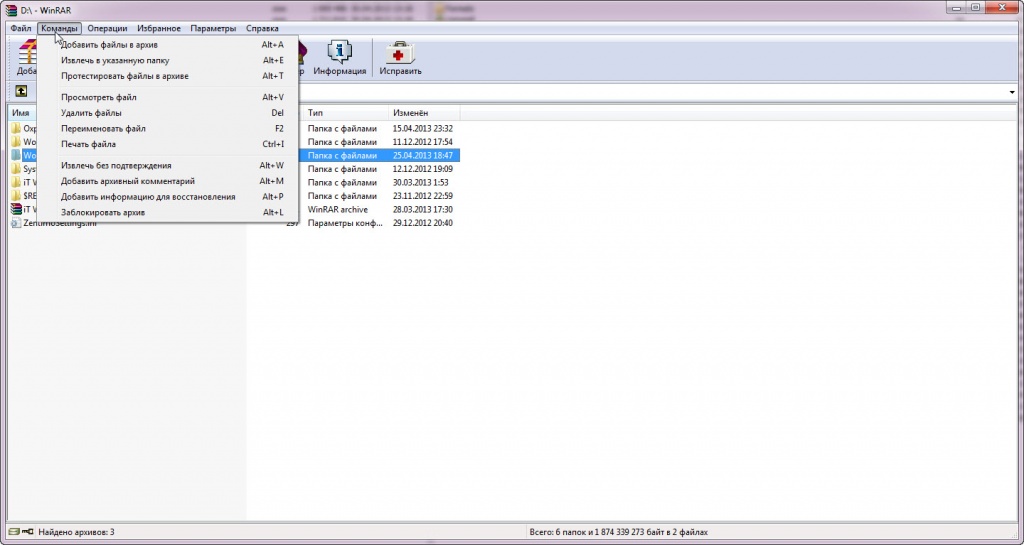Choose Просмотреть файл command

pos(168,97)
